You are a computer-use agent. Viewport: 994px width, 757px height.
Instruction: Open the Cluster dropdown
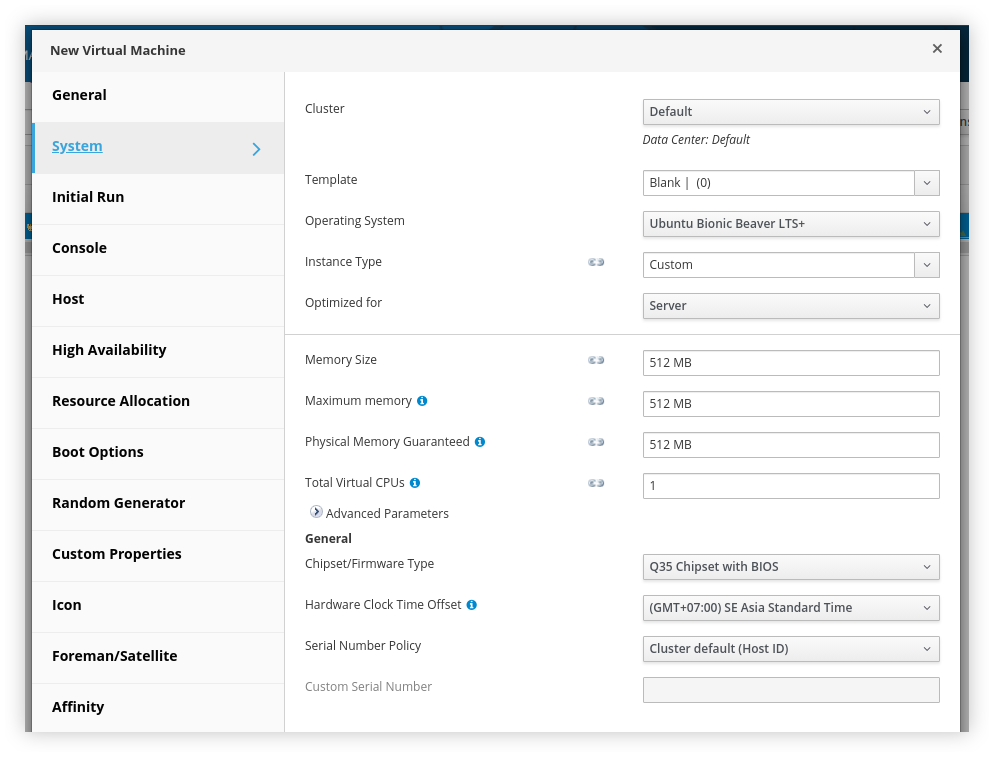790,112
